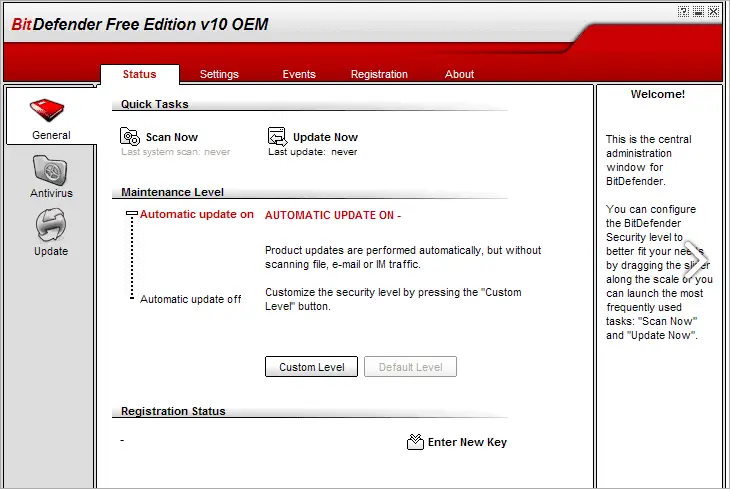Click the Scan Now magnifier icon
The image size is (730, 489).
point(130,136)
